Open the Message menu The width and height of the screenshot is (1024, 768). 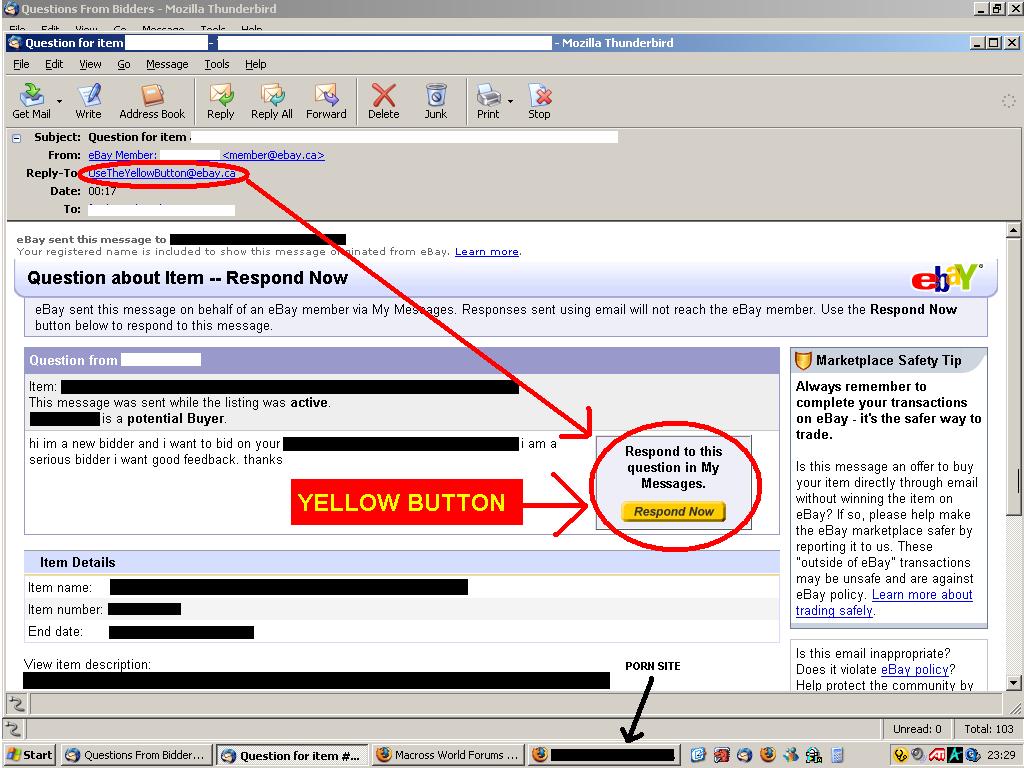[167, 64]
